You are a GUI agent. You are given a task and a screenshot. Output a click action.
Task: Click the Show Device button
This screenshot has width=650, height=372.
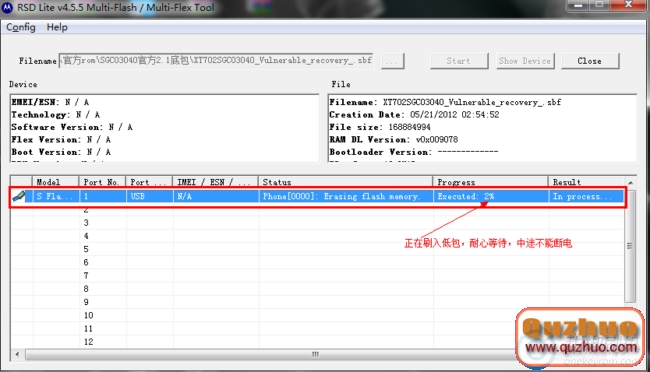click(525, 61)
